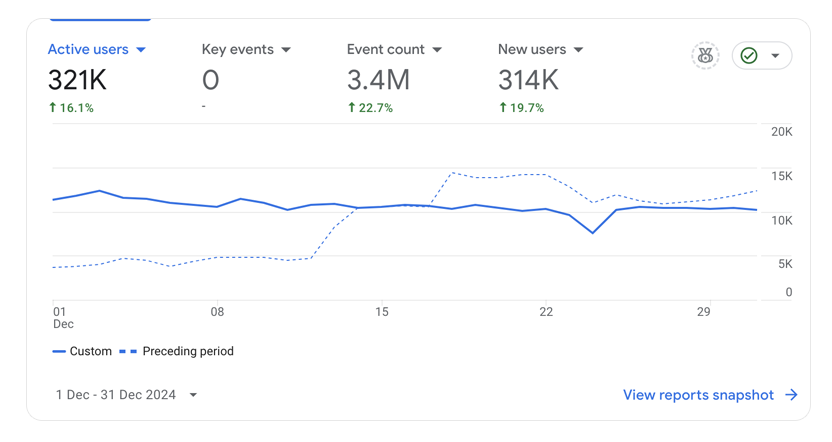832x442 pixels.
Task: Open the 1 Dec - 31 Dec 2024 date range
Action: pyautogui.click(x=126, y=395)
